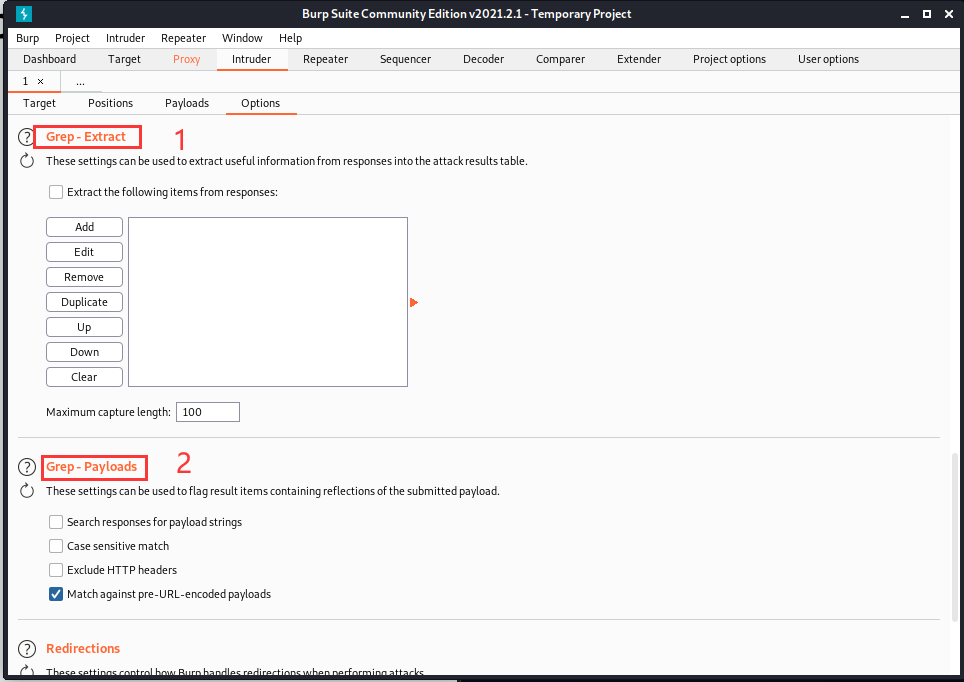964x682 pixels.
Task: Select attack tab number 1
Action: point(25,81)
